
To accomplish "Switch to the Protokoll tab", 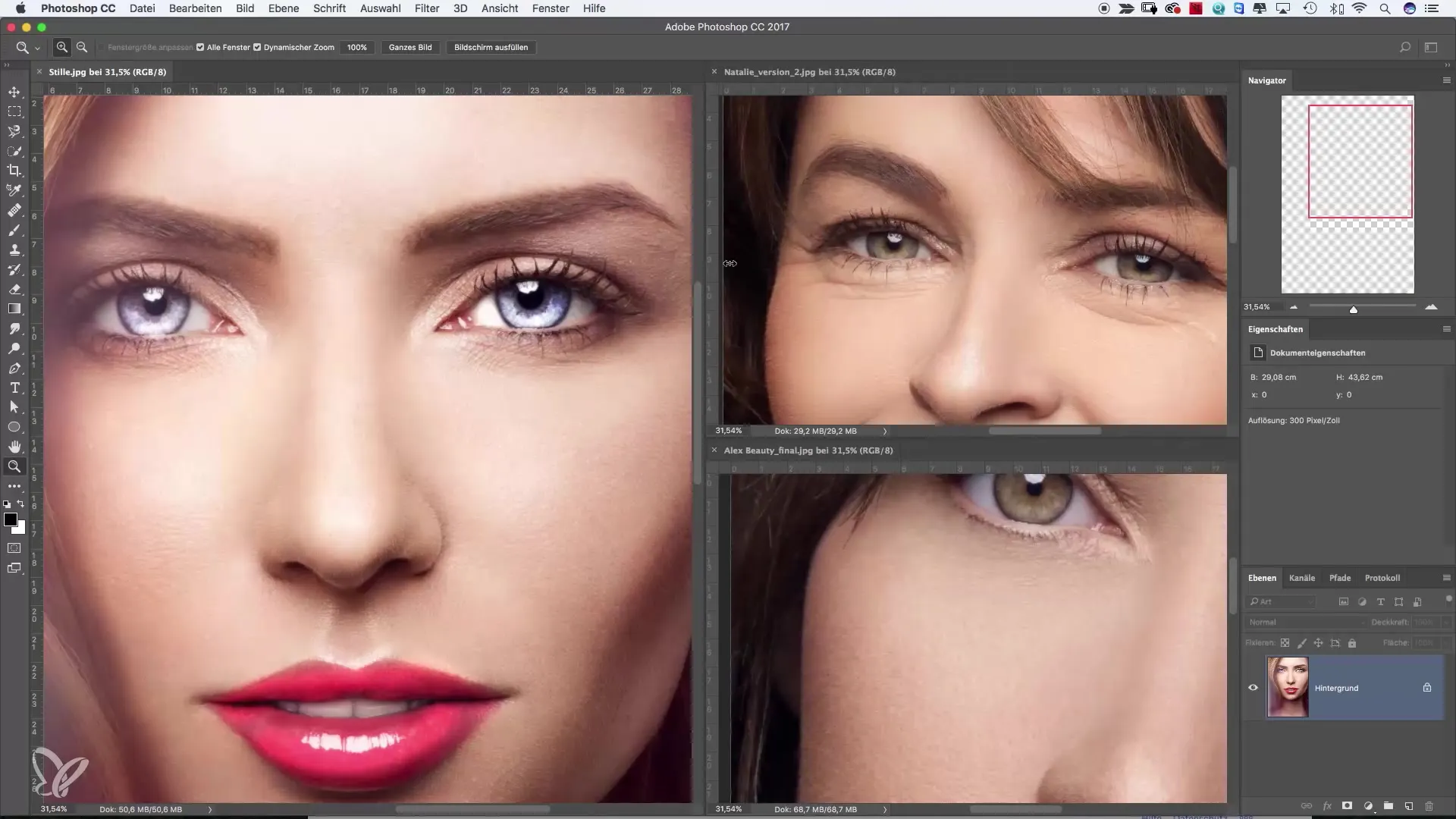I will [x=1382, y=578].
